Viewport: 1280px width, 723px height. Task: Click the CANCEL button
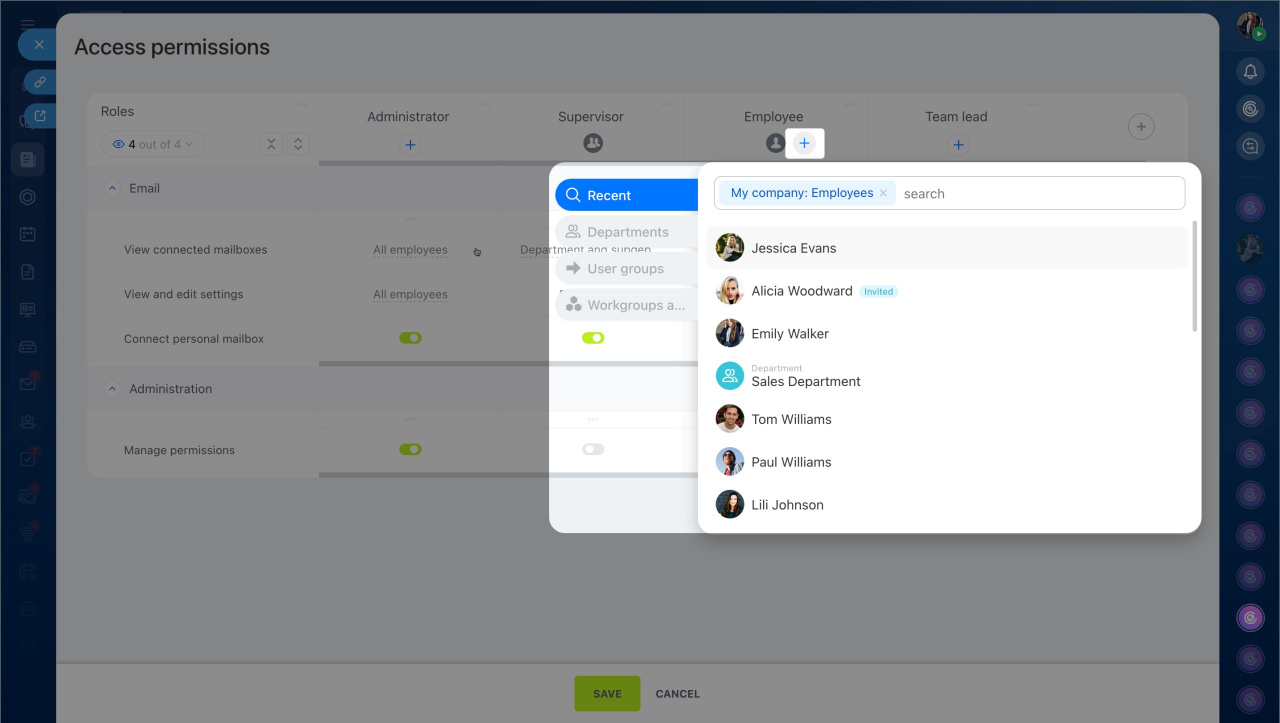(x=677, y=694)
